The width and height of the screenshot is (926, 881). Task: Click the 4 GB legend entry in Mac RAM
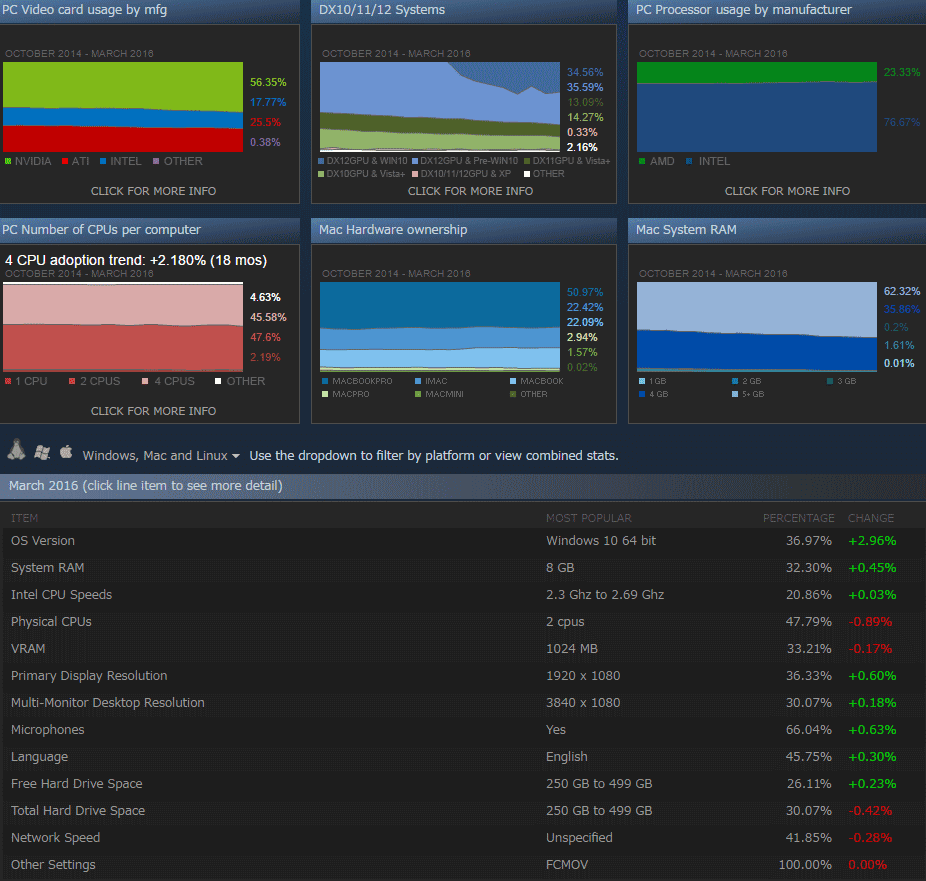(x=654, y=394)
